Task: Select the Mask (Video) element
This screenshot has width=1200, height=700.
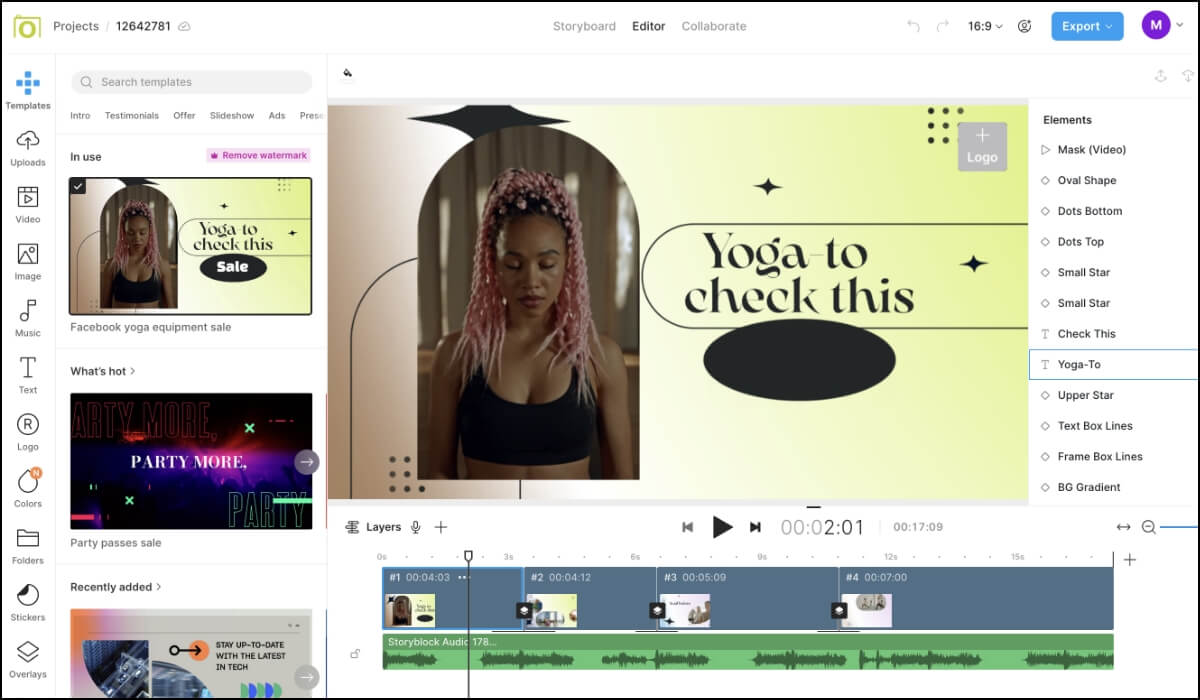Action: point(1113,150)
